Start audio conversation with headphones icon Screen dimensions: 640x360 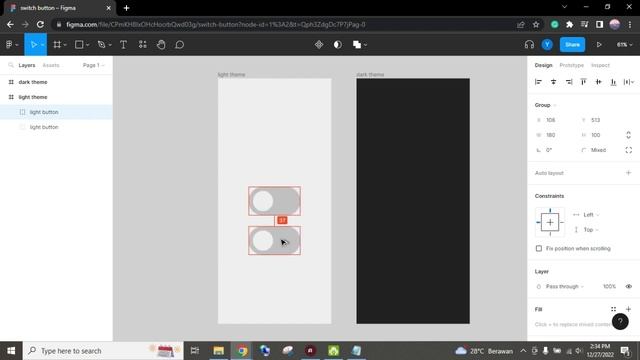tap(529, 44)
